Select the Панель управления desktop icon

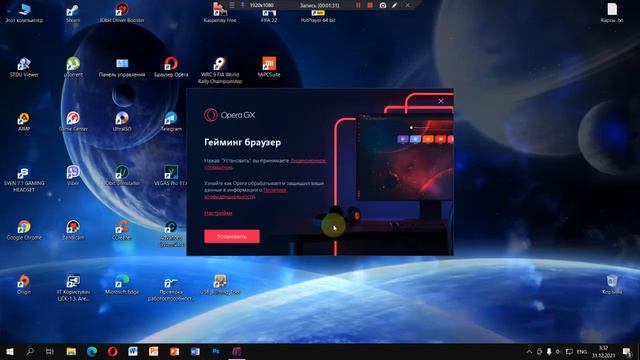tap(122, 67)
